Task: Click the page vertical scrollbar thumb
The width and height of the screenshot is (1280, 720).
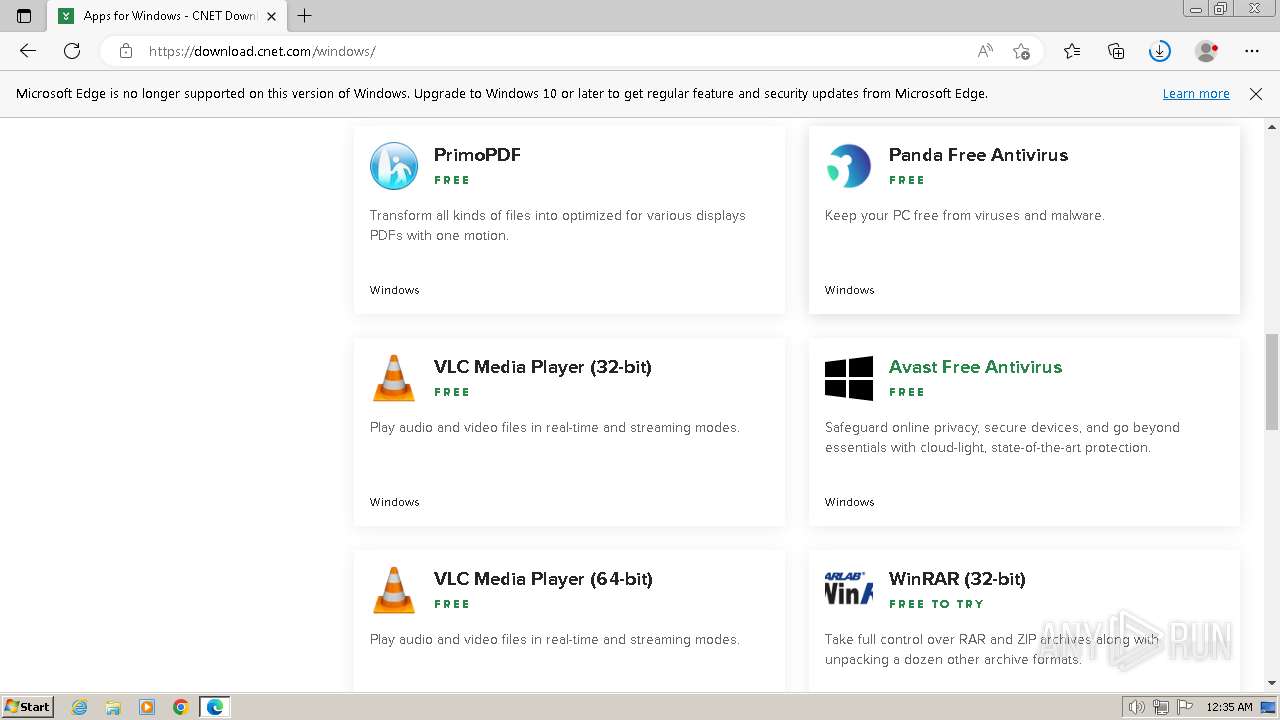Action: 1272,382
